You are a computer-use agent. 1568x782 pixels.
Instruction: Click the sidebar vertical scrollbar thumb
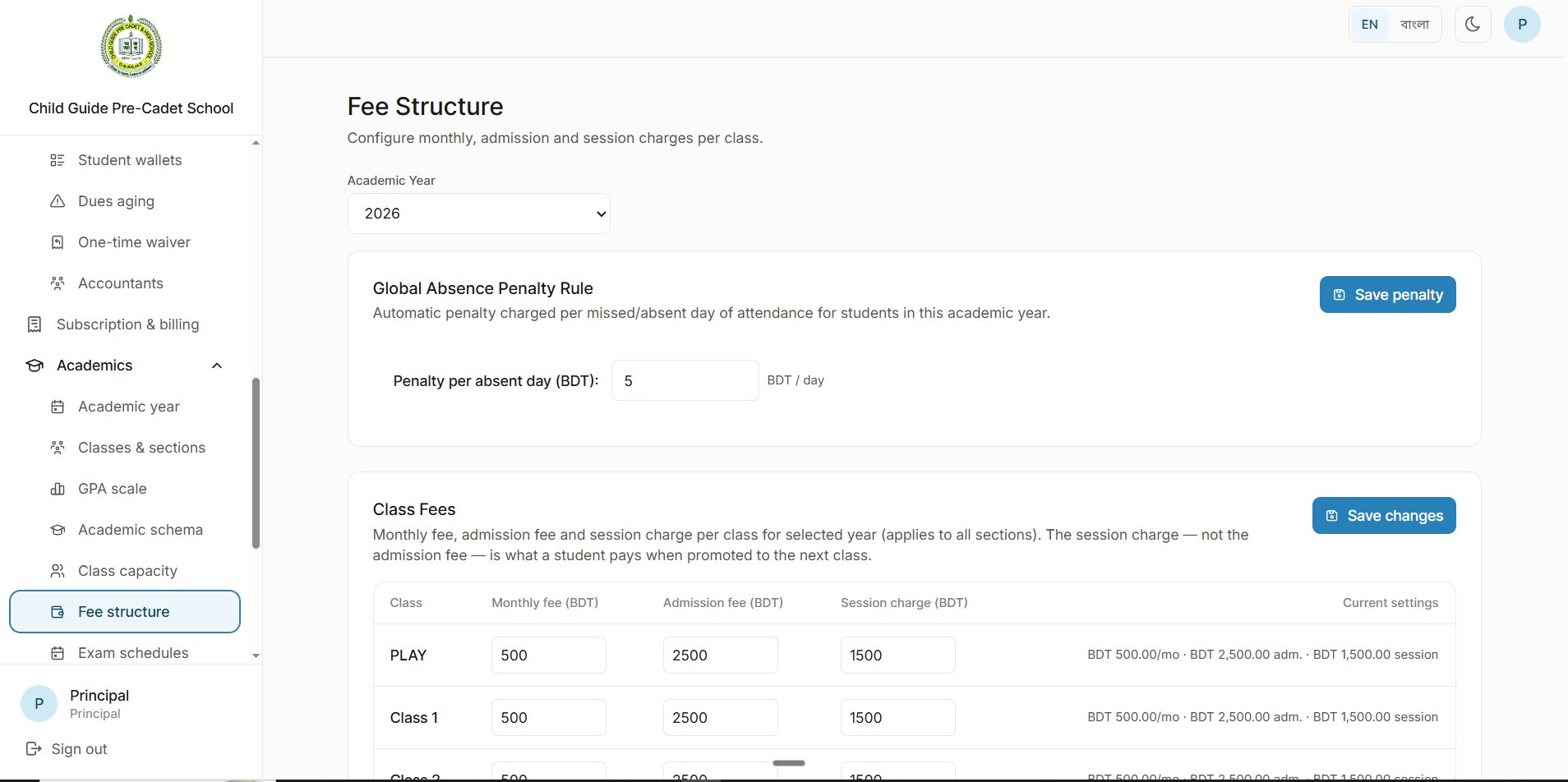coord(256,463)
